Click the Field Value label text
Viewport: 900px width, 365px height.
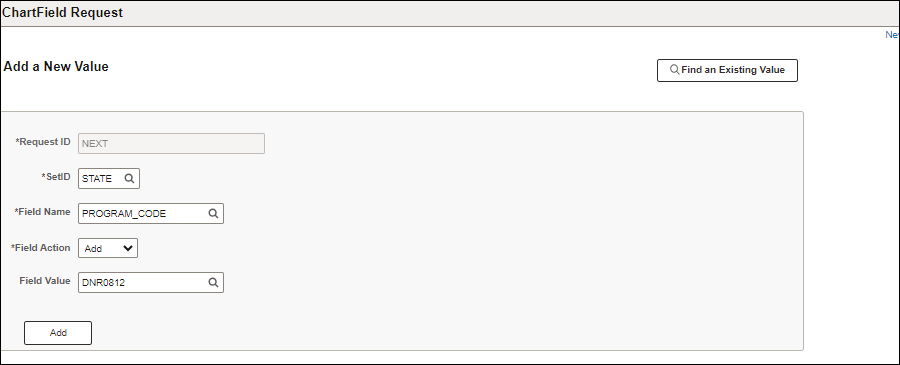(x=45, y=281)
